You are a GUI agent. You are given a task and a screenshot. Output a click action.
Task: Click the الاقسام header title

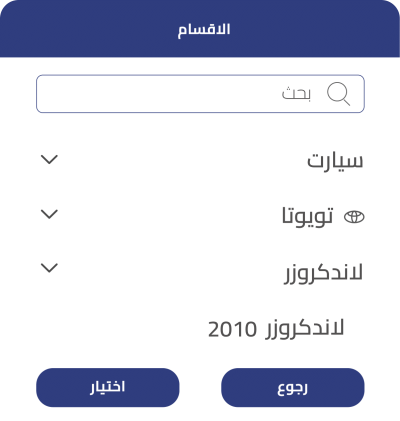point(204,30)
